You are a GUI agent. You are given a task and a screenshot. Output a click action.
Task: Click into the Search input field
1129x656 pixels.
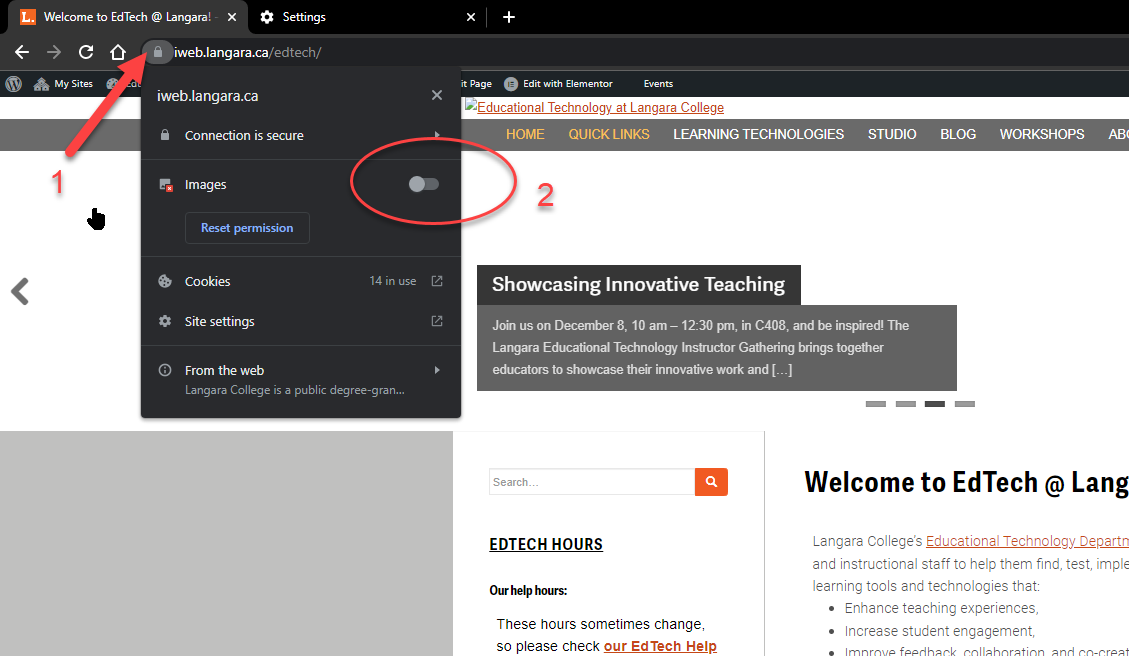pos(591,482)
